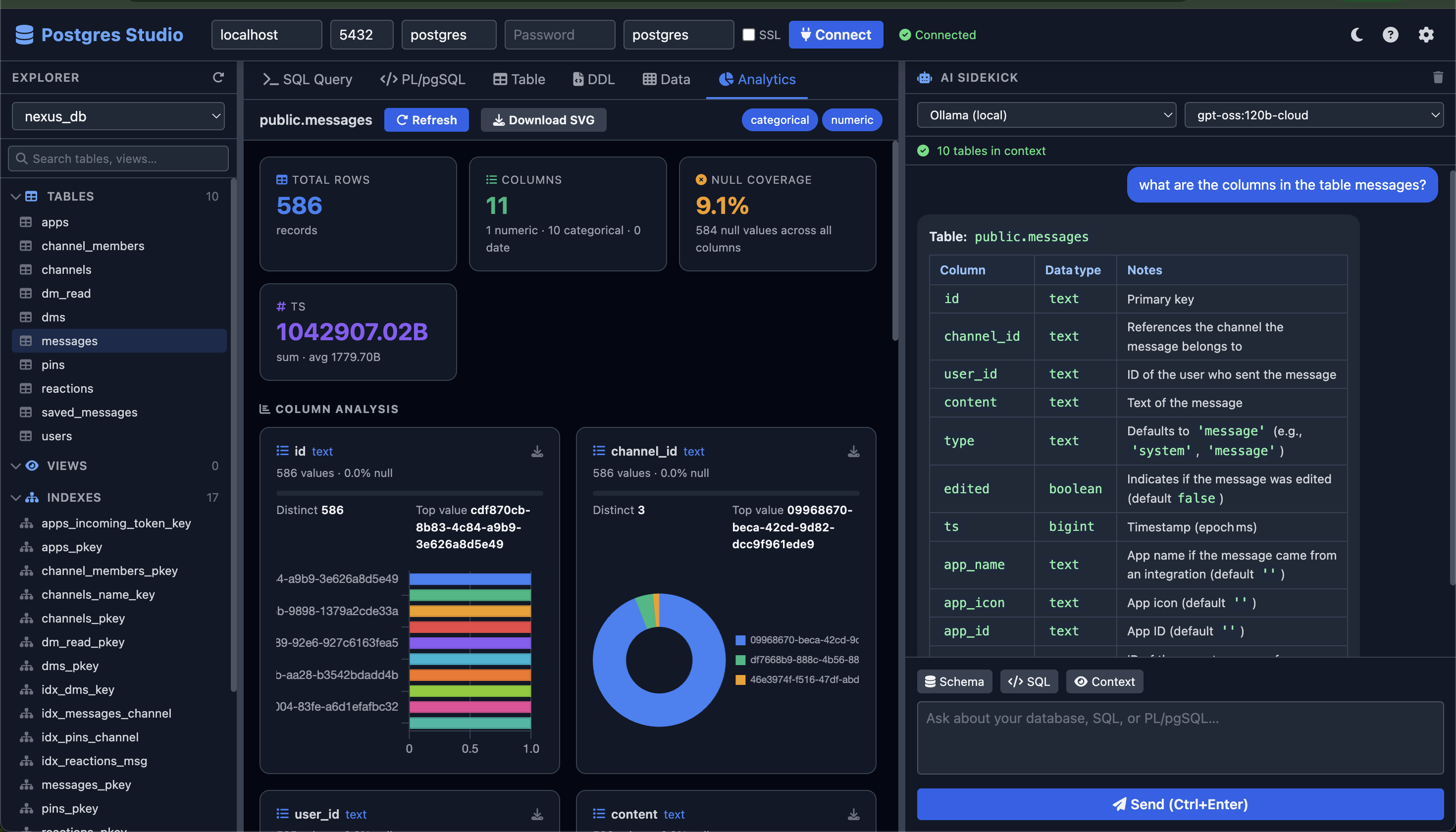
Task: Open help question mark icon
Action: [x=1390, y=35]
